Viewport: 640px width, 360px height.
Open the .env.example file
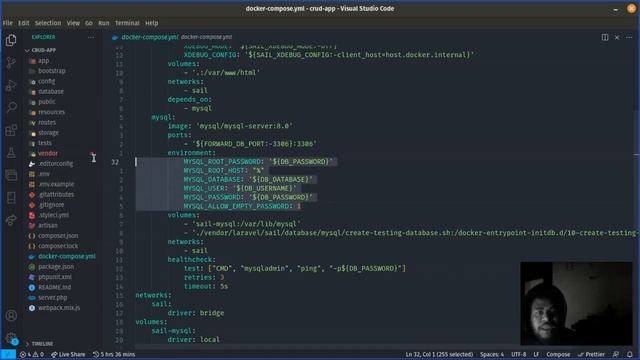(56, 184)
